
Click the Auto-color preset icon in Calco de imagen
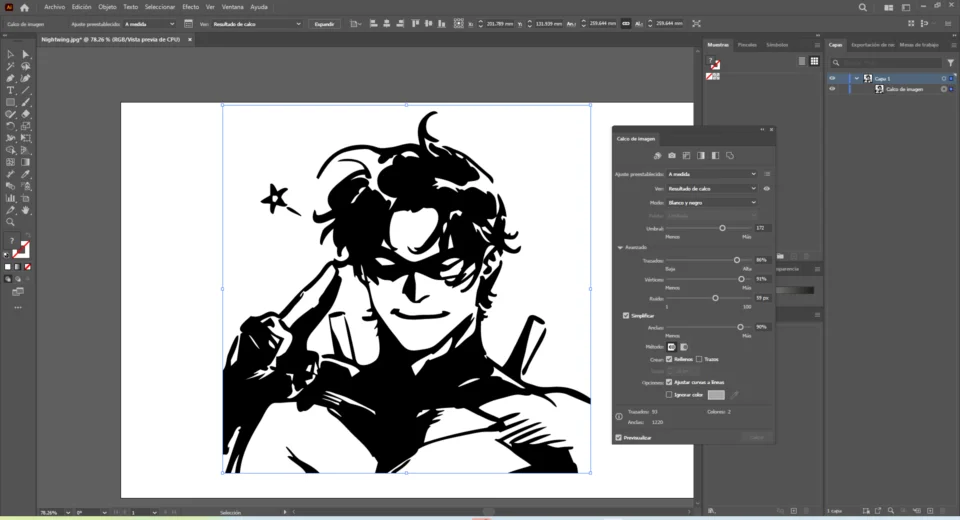coord(658,156)
